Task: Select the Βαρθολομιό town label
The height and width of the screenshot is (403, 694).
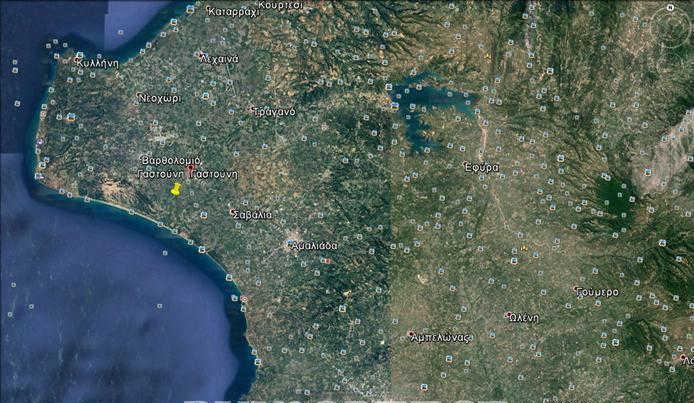Action: click(172, 160)
